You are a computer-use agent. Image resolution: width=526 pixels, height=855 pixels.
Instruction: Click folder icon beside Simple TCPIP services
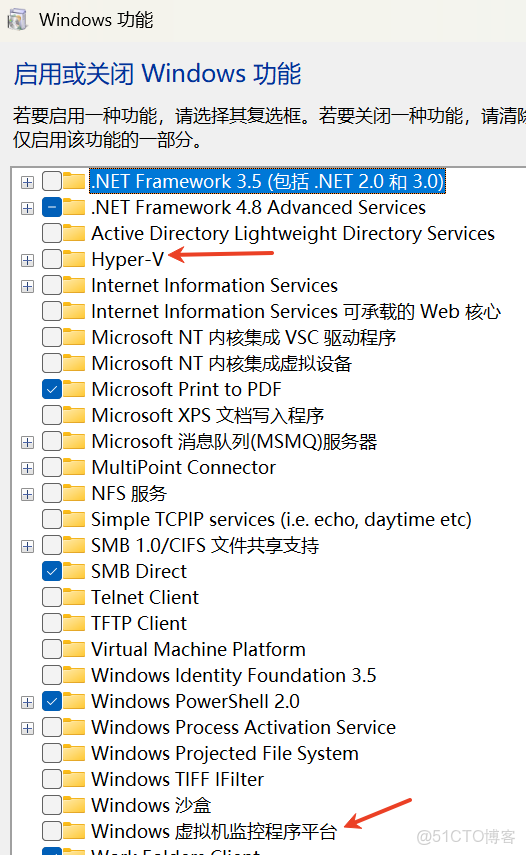(74, 519)
